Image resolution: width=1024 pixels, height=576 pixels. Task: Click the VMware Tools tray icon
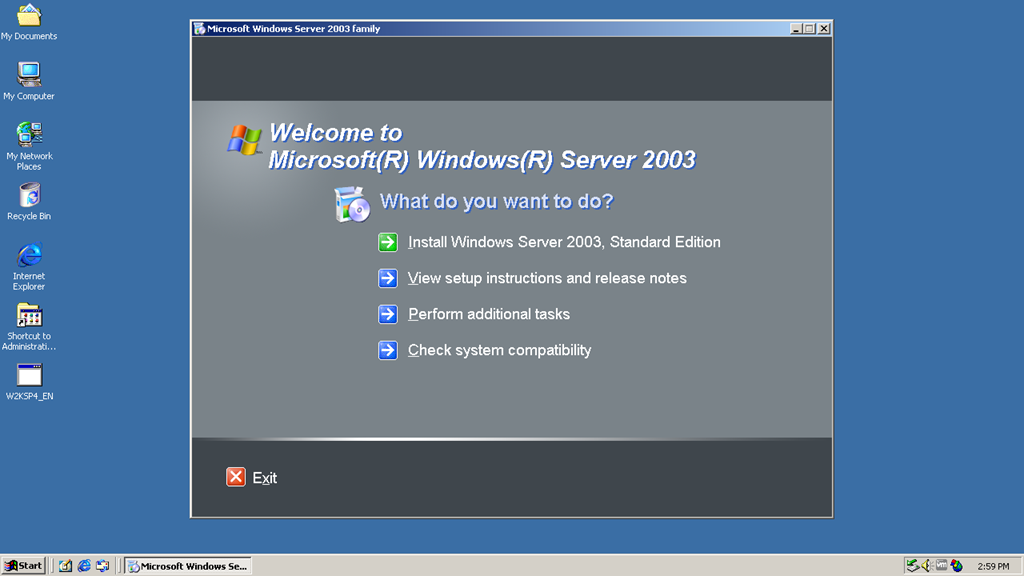941,566
